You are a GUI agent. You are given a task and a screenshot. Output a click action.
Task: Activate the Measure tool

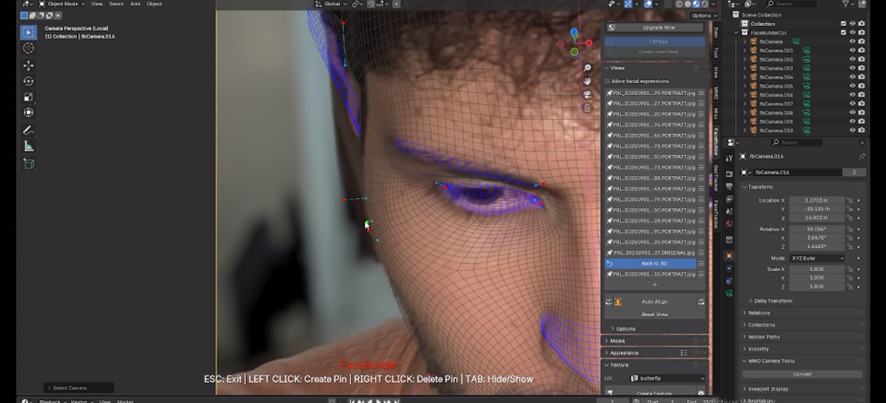[x=28, y=146]
